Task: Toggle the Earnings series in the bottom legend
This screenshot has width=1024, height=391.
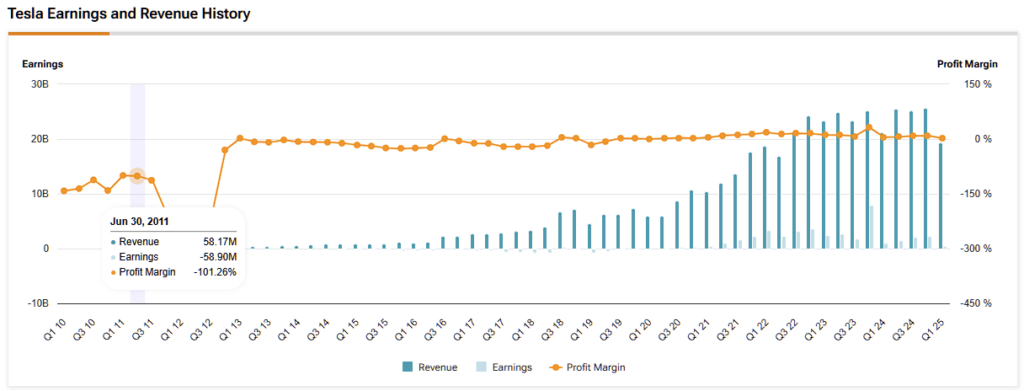Action: (x=504, y=368)
